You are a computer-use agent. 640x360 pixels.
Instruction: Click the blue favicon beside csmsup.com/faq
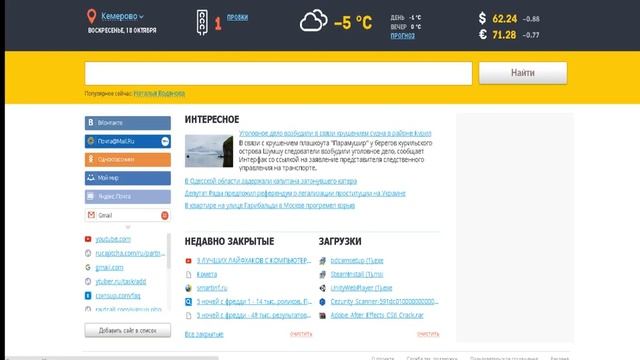pos(88,296)
